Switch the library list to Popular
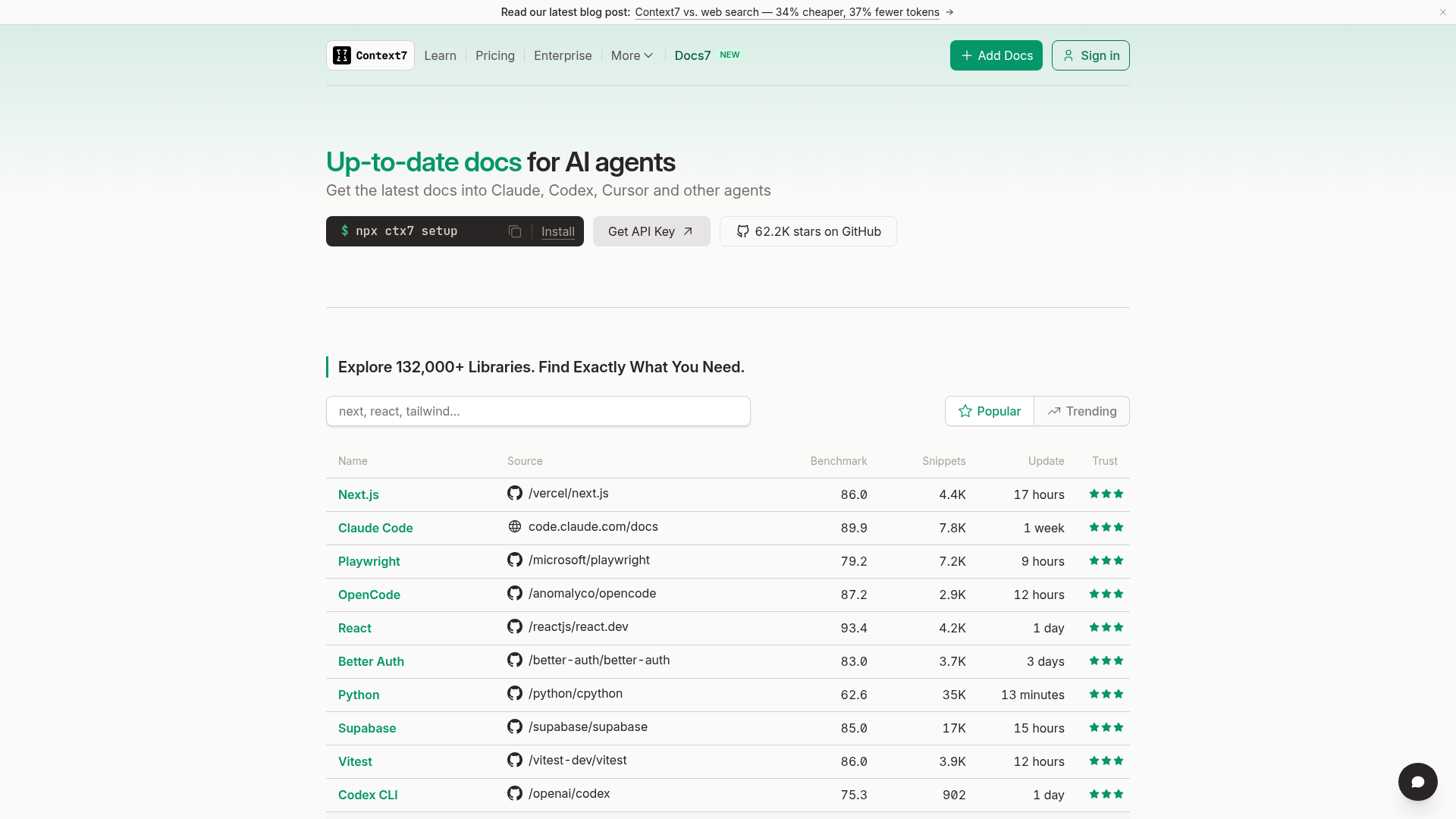Image resolution: width=1456 pixels, height=819 pixels. [990, 411]
